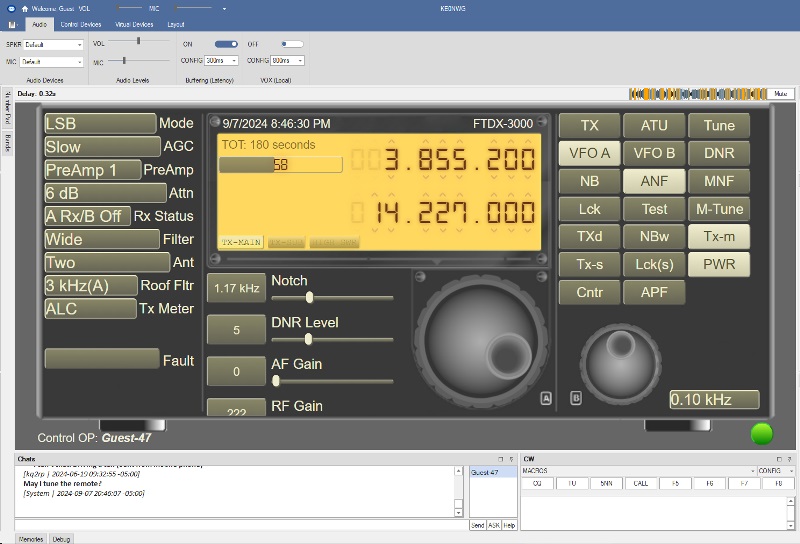The width and height of the screenshot is (800, 544).
Task: Open the Control Devices tab
Action: coord(81,24)
